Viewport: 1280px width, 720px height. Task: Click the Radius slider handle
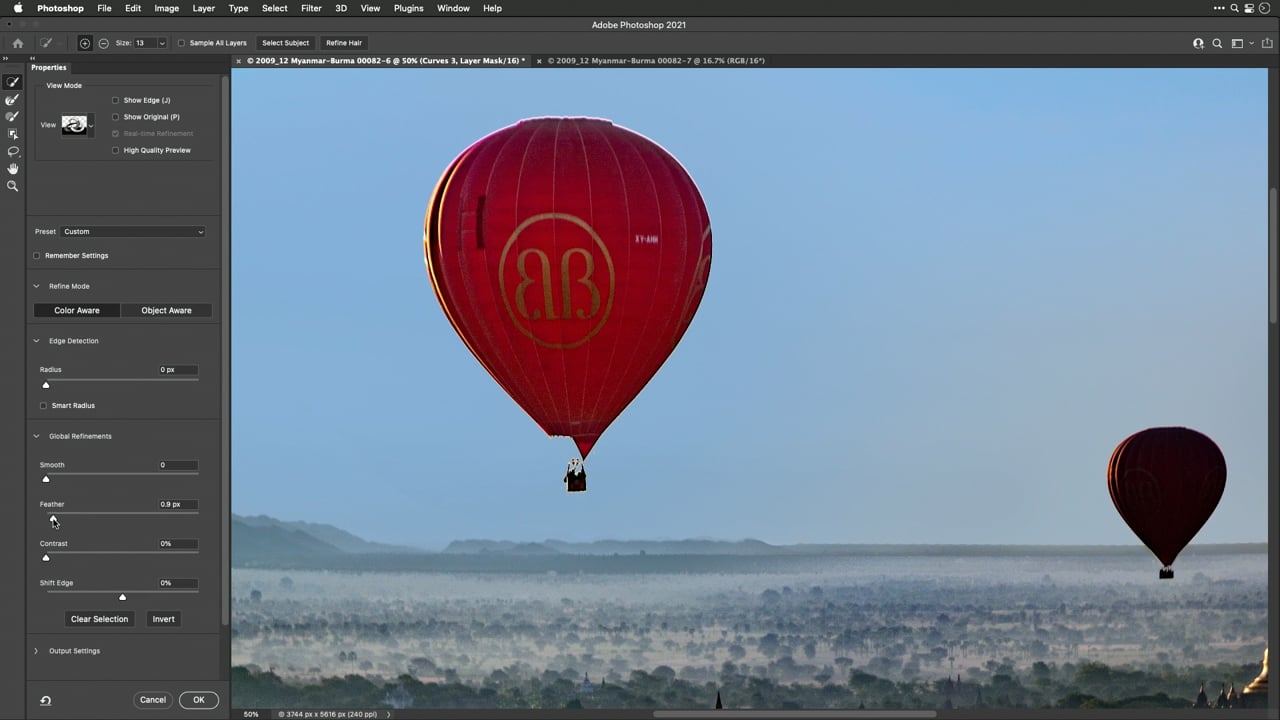tap(46, 385)
